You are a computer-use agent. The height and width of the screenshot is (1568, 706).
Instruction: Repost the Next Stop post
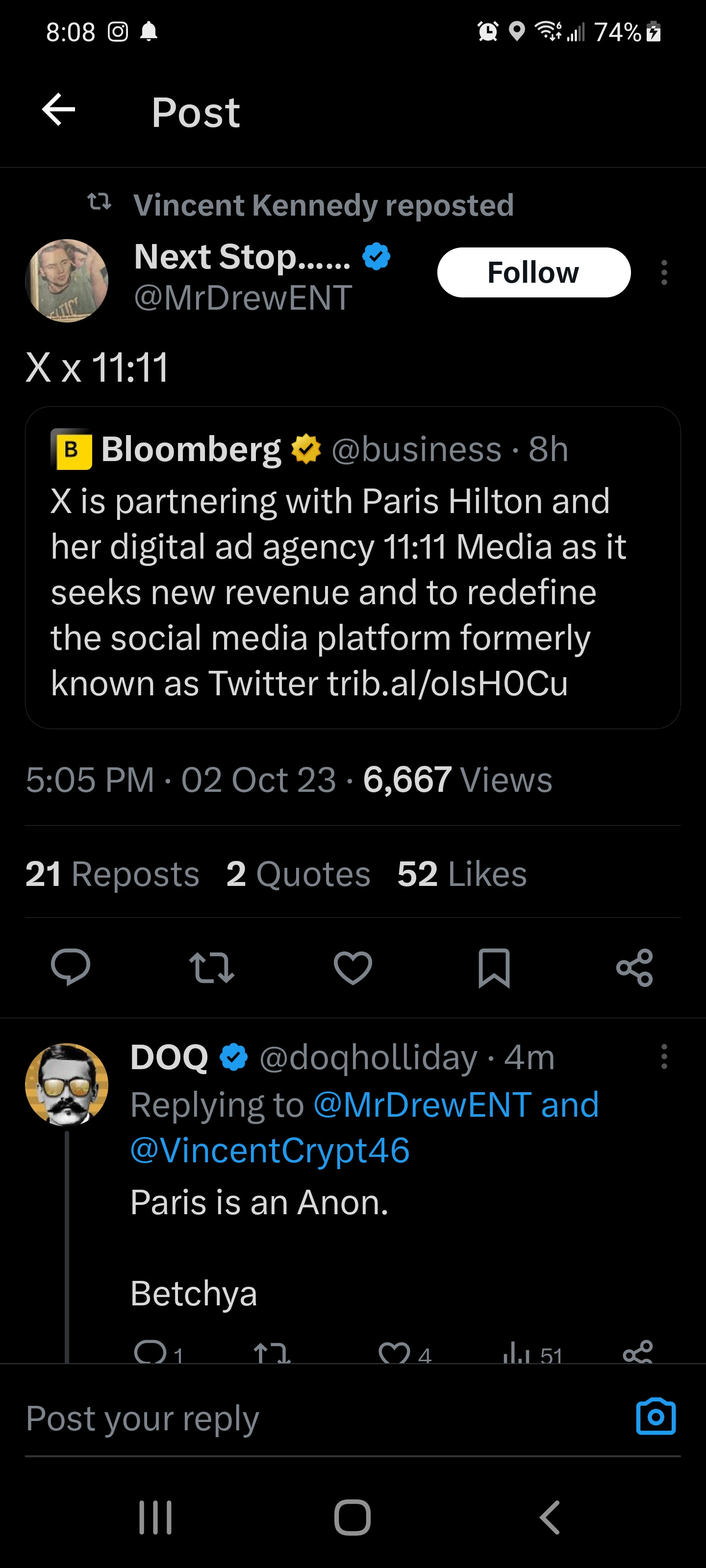pos(211,967)
